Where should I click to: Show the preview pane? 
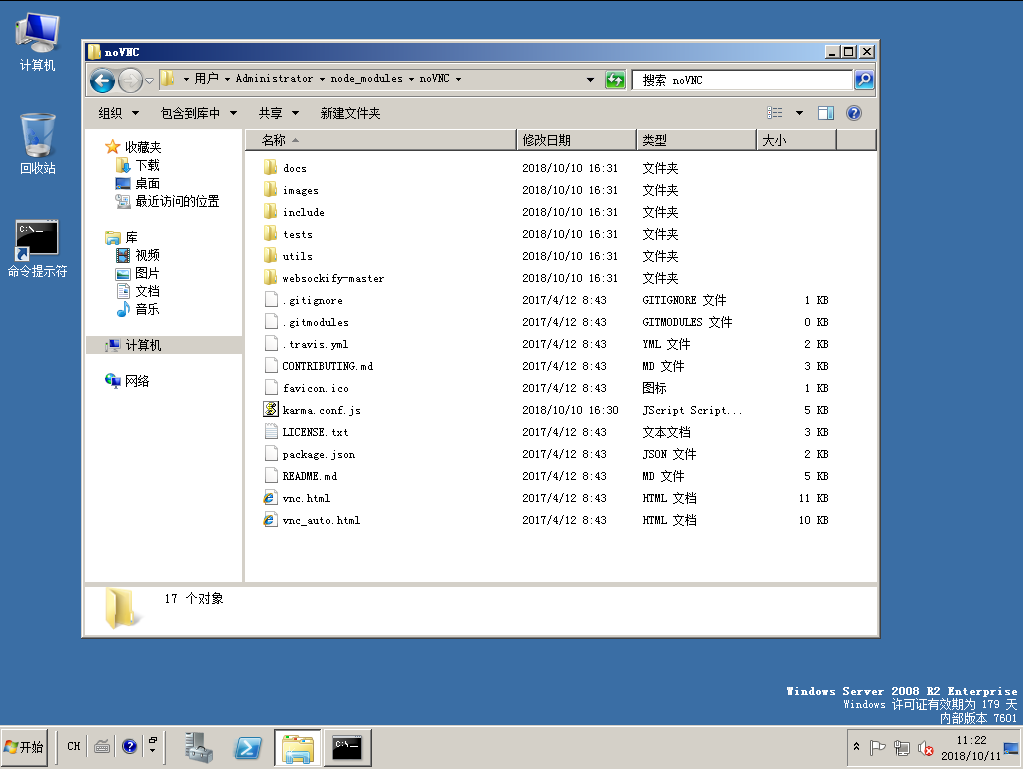coord(825,113)
